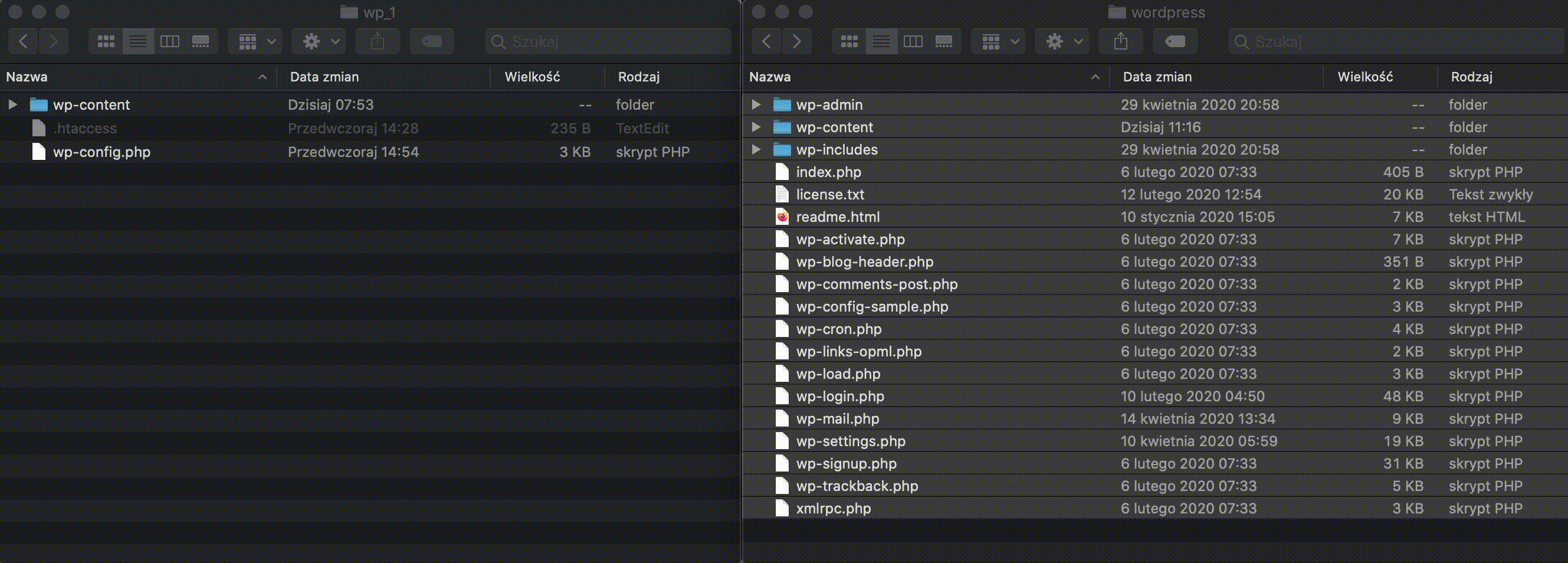
Task: Click readme.html Firefox file icon
Action: (x=782, y=217)
